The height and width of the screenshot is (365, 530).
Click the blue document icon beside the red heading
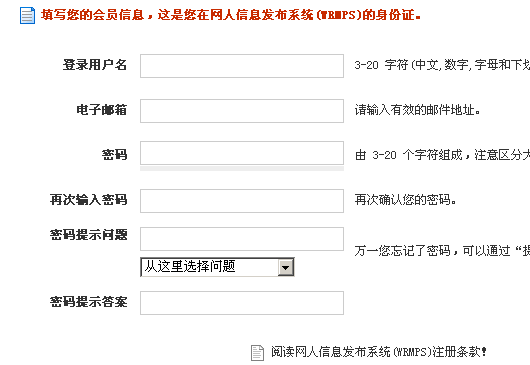click(x=27, y=16)
